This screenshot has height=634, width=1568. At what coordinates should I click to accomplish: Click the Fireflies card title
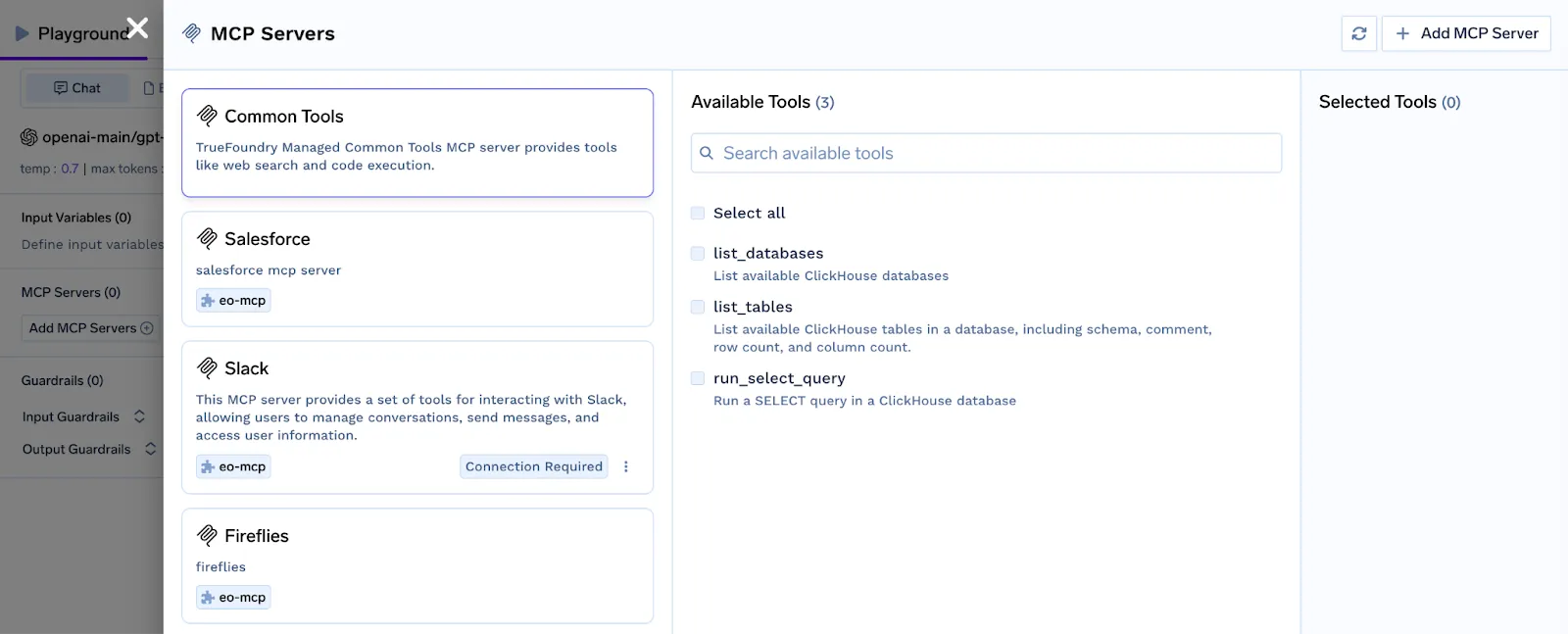(257, 536)
